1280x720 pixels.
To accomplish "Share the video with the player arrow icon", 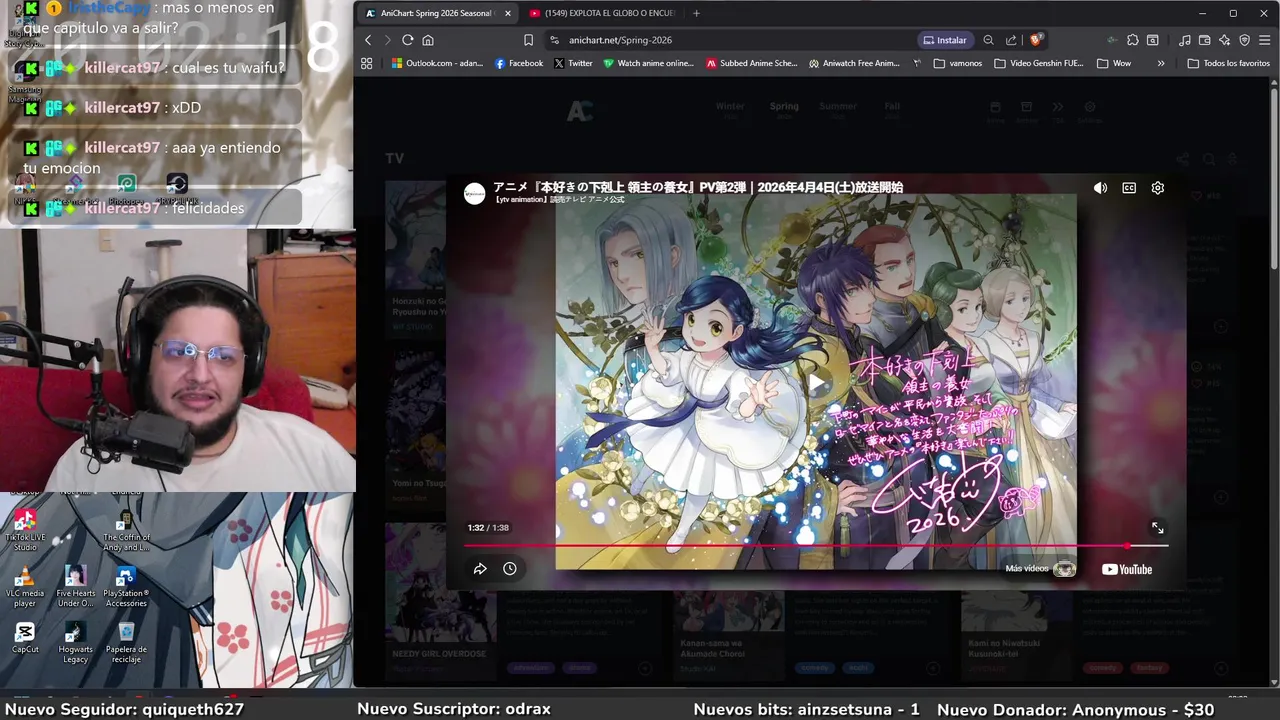I will [x=480, y=569].
